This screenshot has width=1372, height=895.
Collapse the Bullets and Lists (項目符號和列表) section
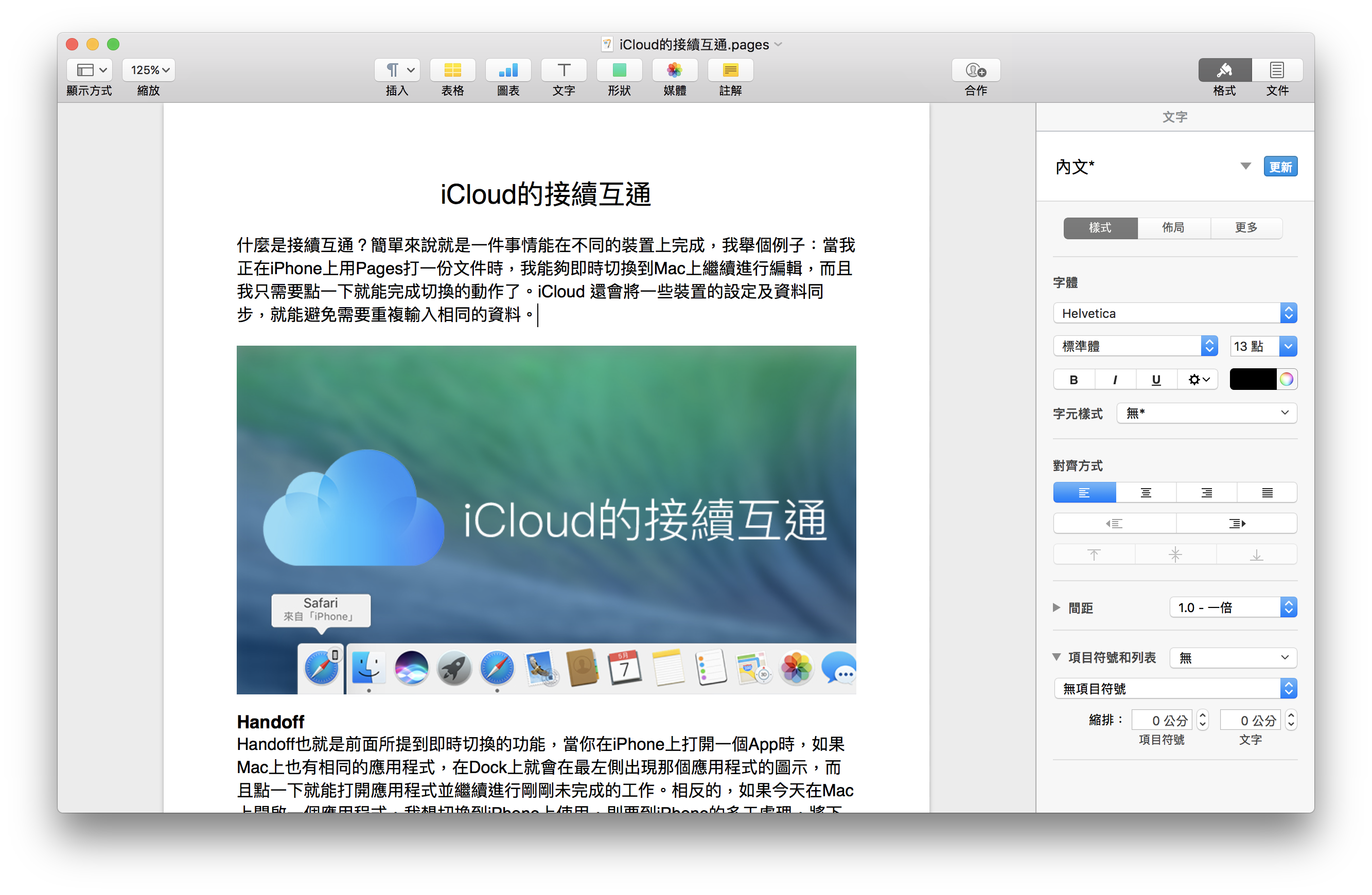pyautogui.click(x=1057, y=657)
